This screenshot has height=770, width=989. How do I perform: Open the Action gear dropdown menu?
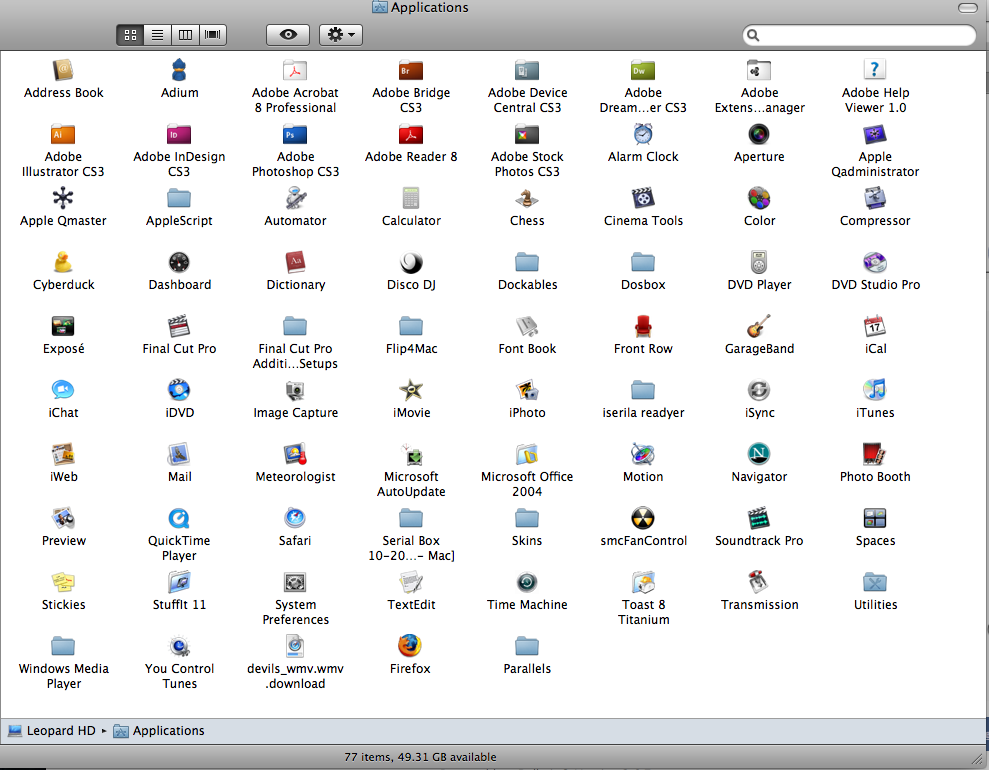[x=341, y=35]
